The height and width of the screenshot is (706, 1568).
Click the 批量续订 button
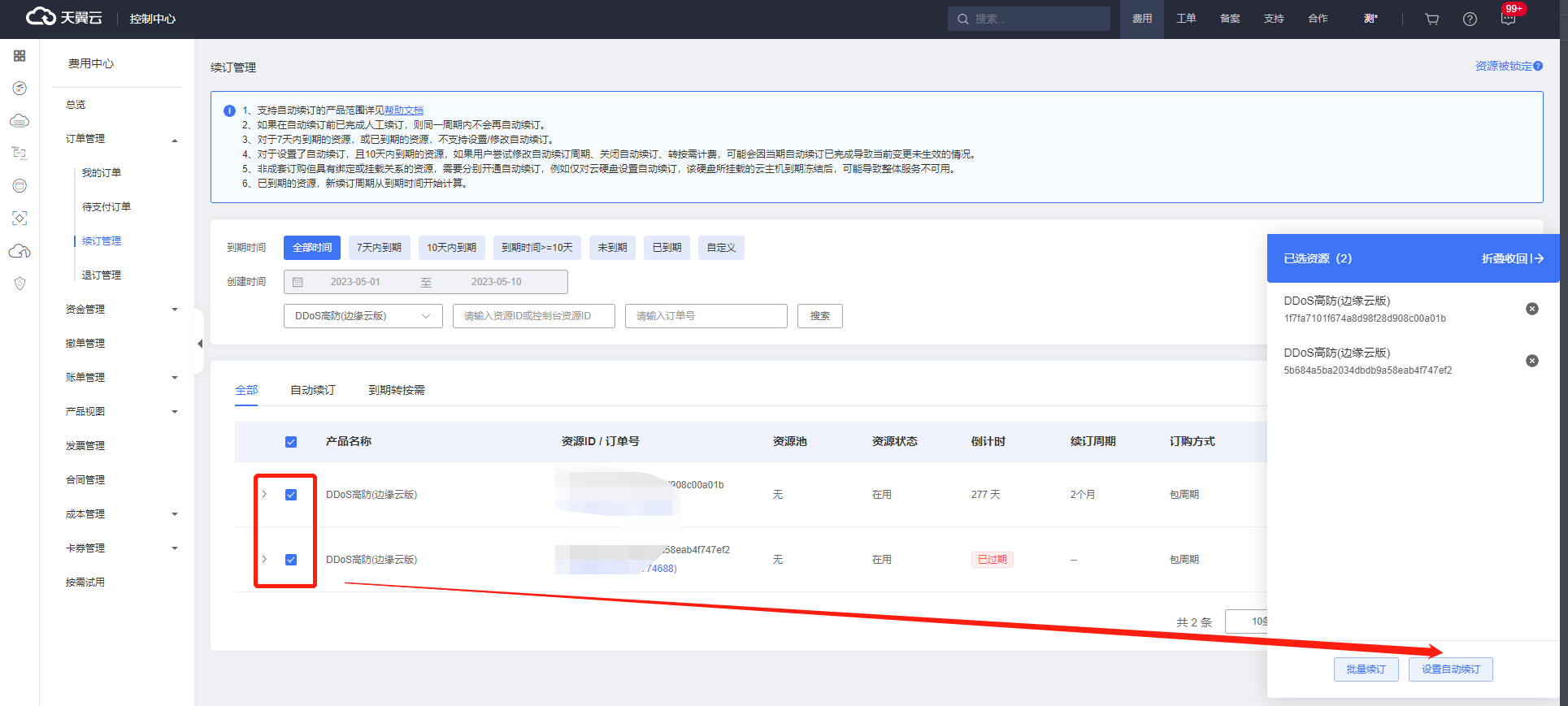1366,669
